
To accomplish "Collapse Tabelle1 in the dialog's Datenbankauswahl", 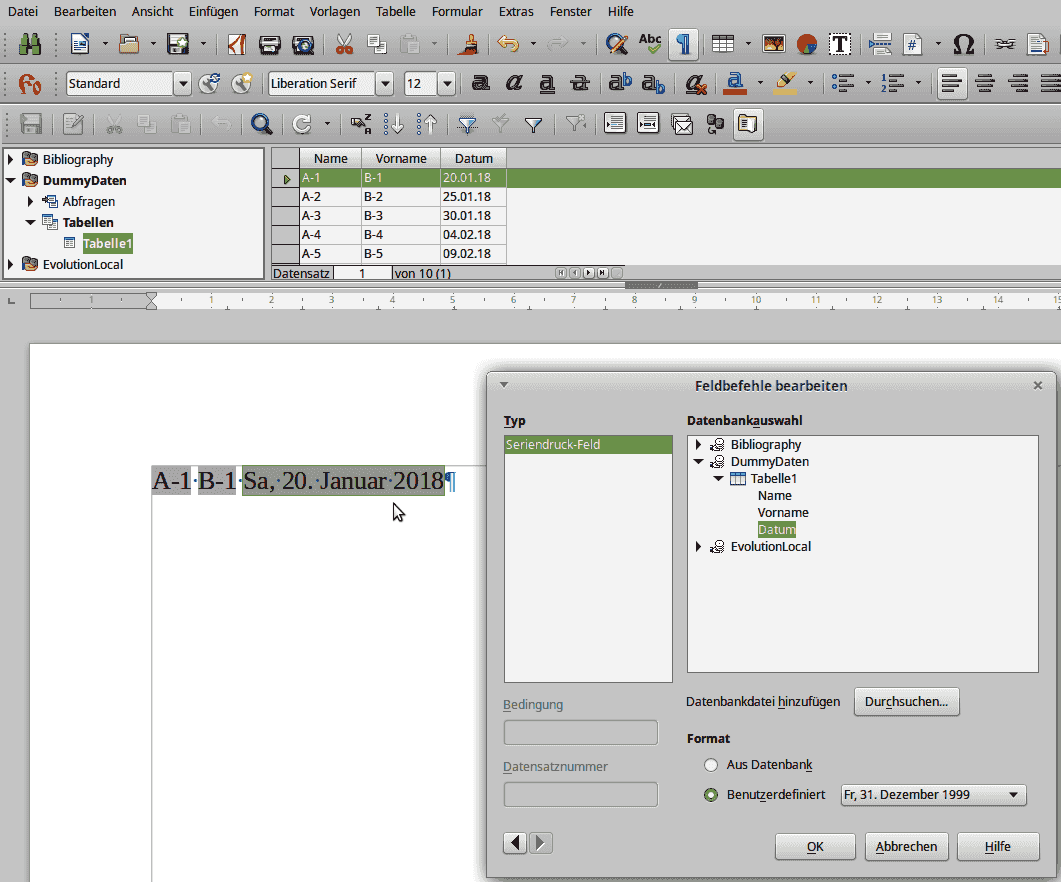I will (x=719, y=479).
